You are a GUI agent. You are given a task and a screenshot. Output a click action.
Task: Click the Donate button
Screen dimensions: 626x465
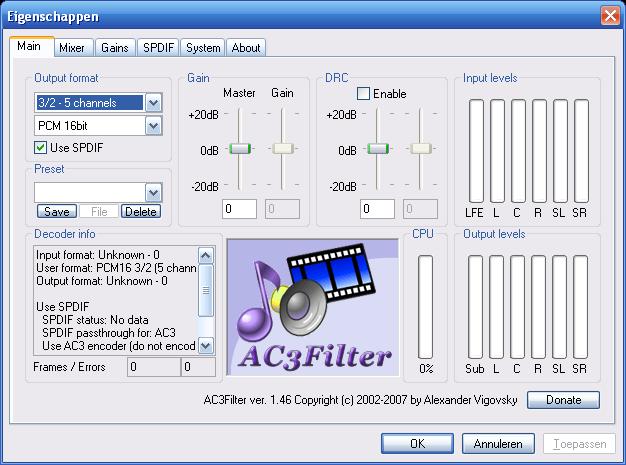(x=563, y=400)
